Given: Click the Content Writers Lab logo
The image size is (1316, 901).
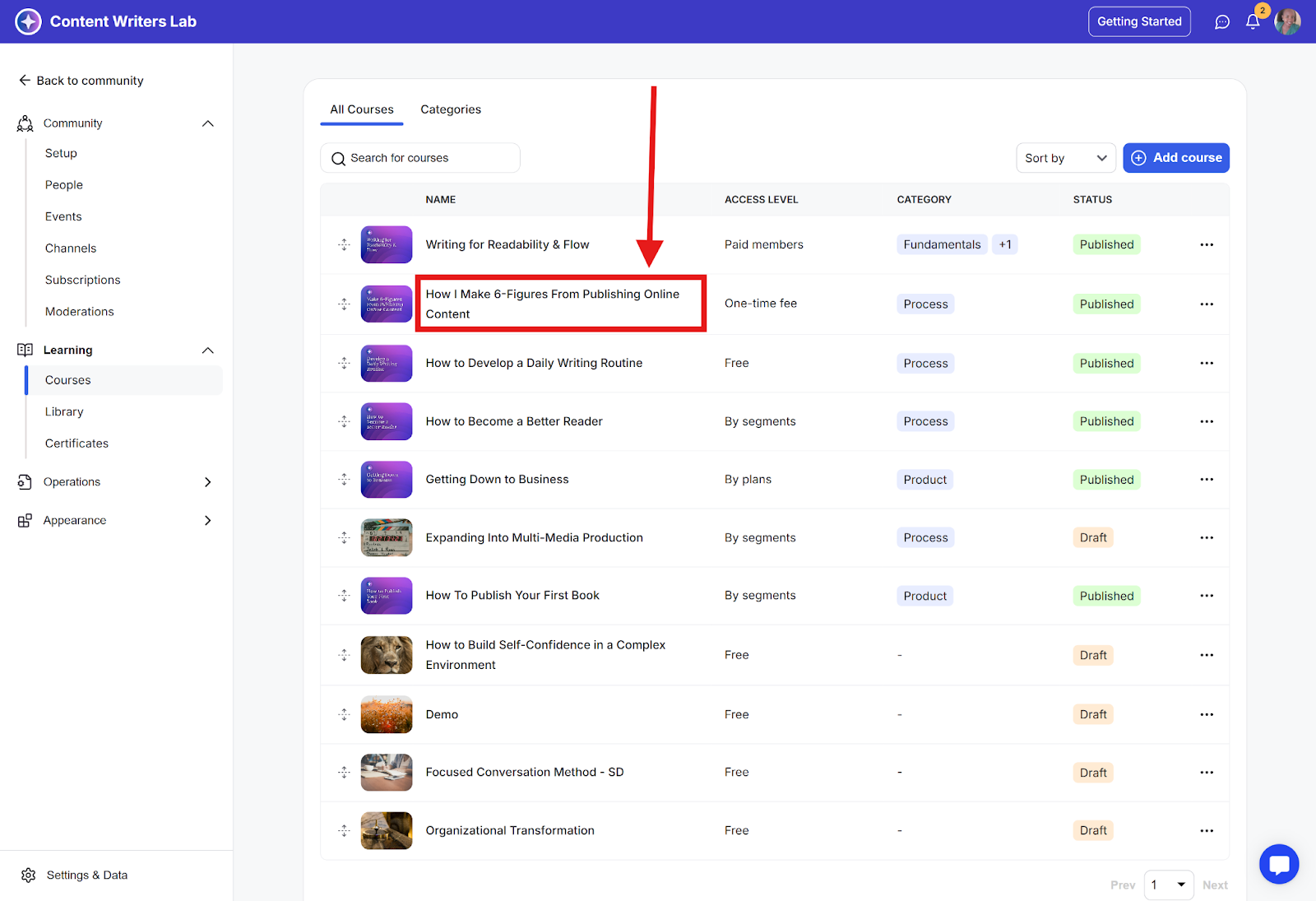Looking at the screenshot, I should coord(29,21).
